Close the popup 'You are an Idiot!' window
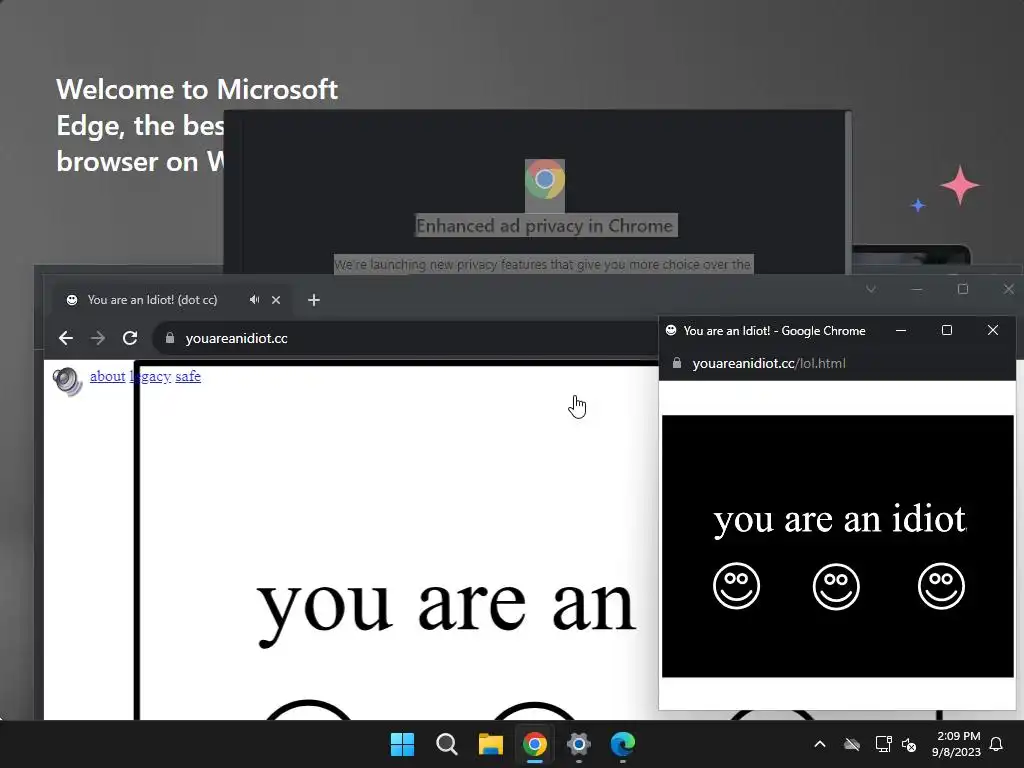1024x768 pixels. click(x=993, y=330)
